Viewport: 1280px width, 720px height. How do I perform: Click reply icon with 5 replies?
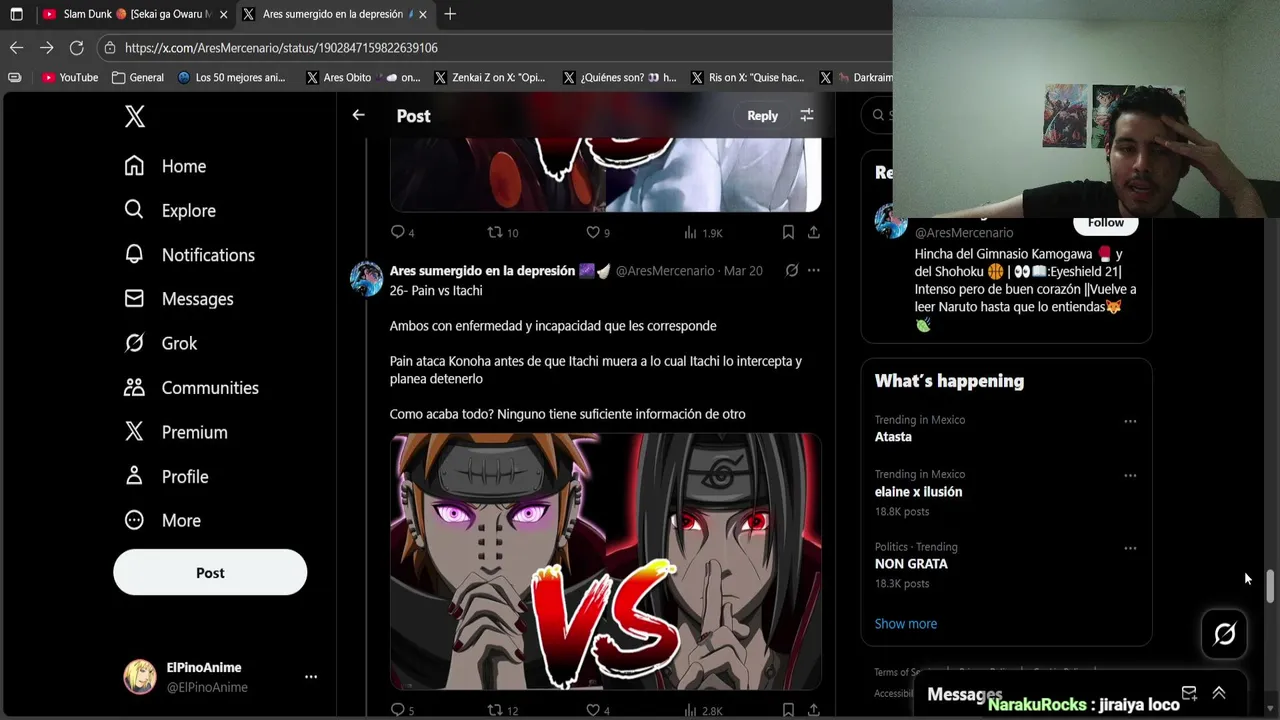point(403,711)
